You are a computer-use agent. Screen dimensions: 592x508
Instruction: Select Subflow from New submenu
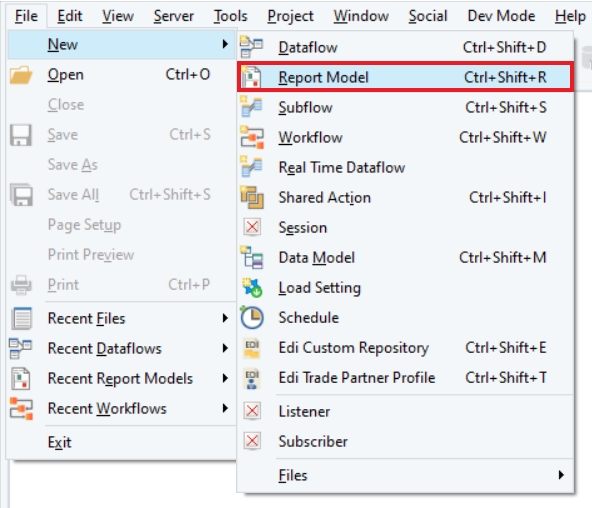405,107
